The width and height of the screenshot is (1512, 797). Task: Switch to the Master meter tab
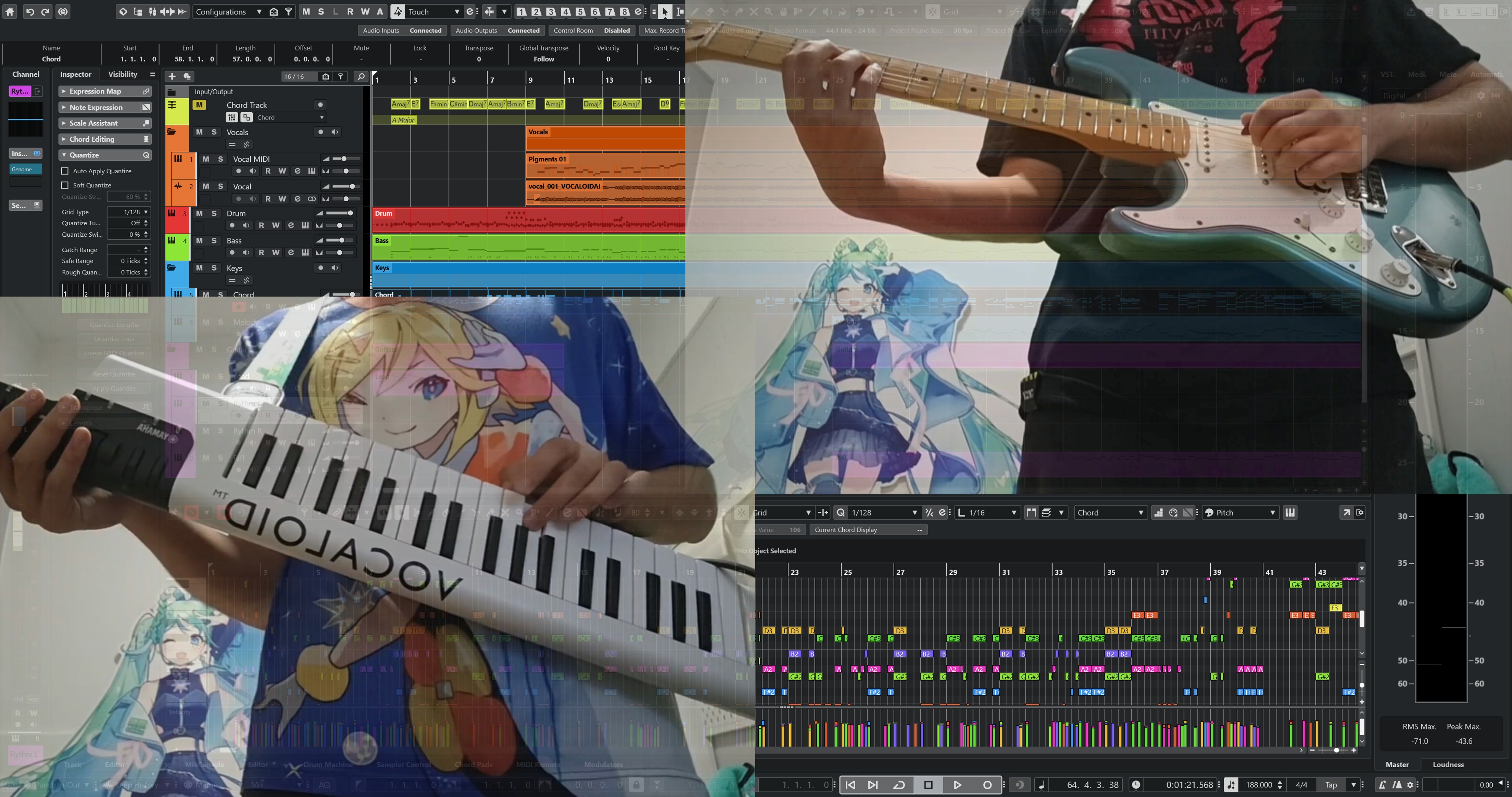[x=1397, y=765]
